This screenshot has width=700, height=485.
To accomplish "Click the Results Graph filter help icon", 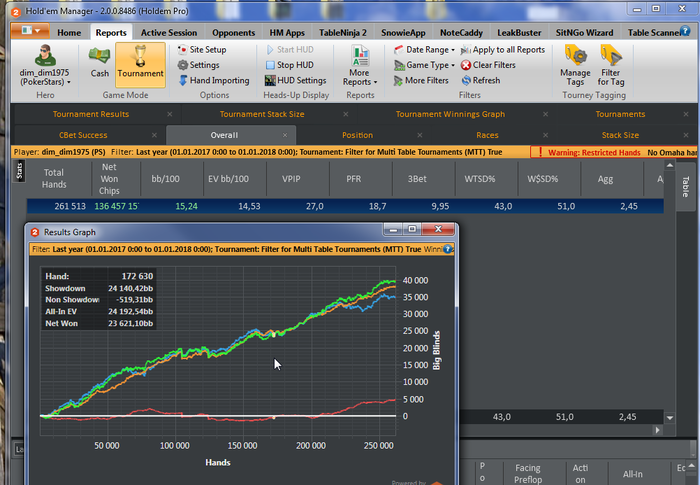I will 447,249.
